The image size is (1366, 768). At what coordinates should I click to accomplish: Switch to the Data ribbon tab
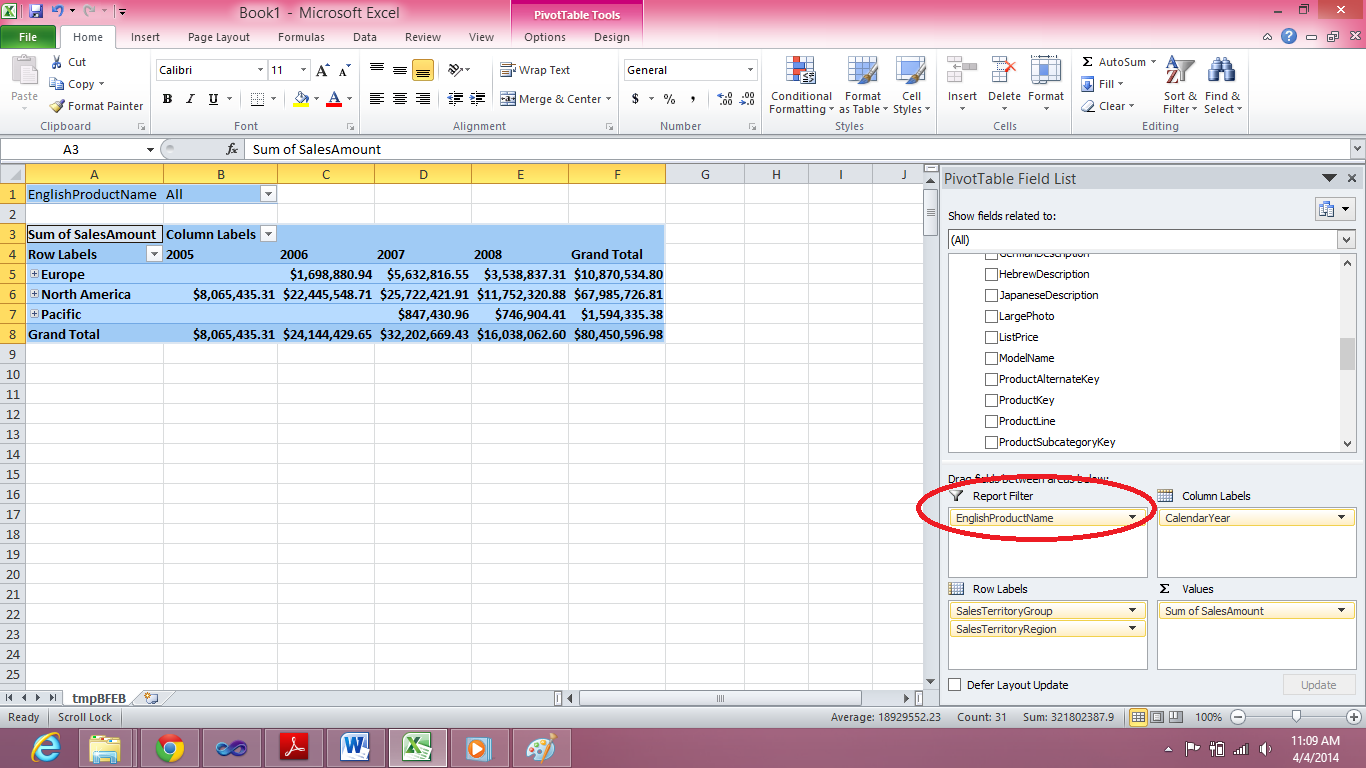pos(365,37)
